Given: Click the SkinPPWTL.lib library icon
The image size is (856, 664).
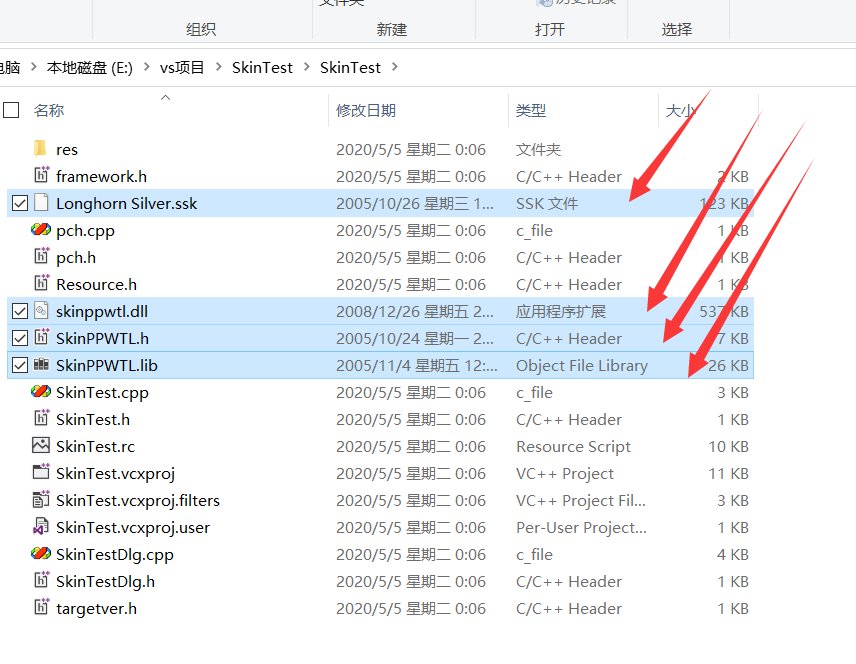Looking at the screenshot, I should (41, 364).
